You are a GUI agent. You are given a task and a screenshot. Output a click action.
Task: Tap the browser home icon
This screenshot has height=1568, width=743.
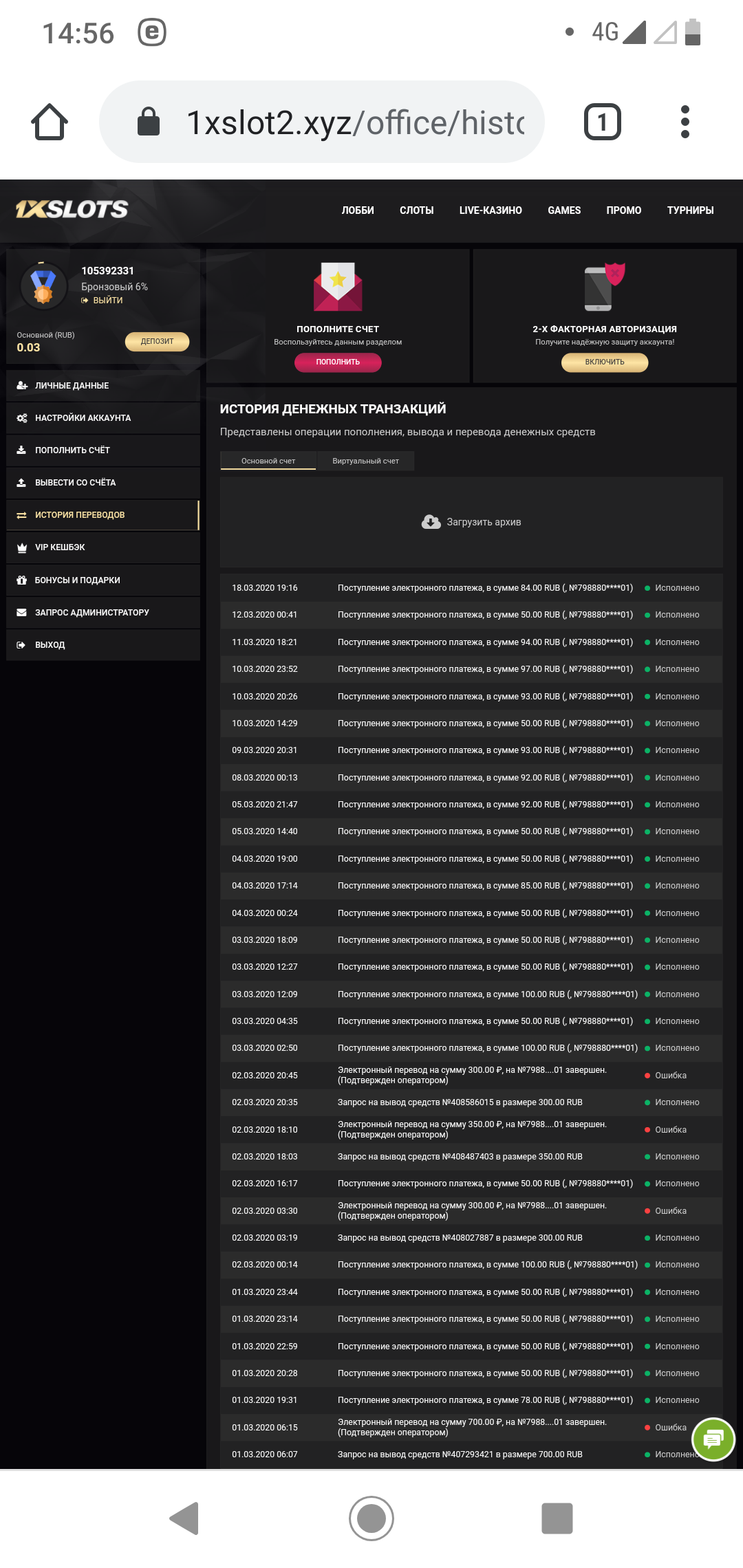[50, 122]
